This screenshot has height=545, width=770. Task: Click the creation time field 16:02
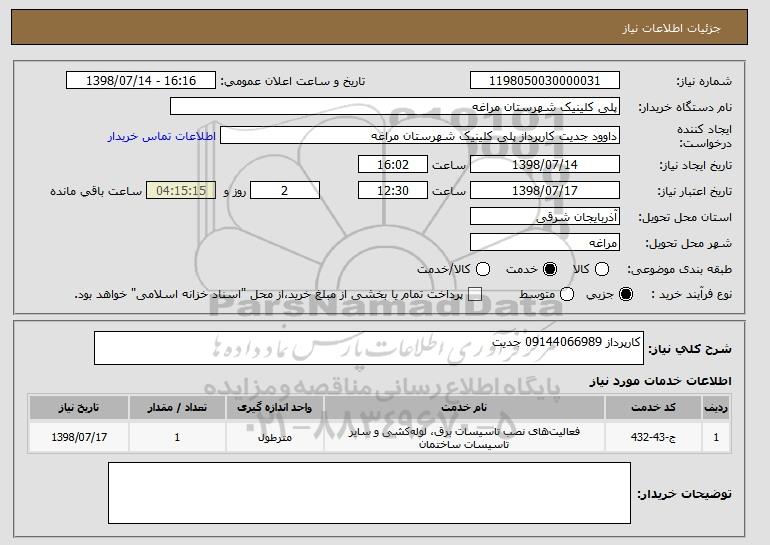tap(393, 164)
